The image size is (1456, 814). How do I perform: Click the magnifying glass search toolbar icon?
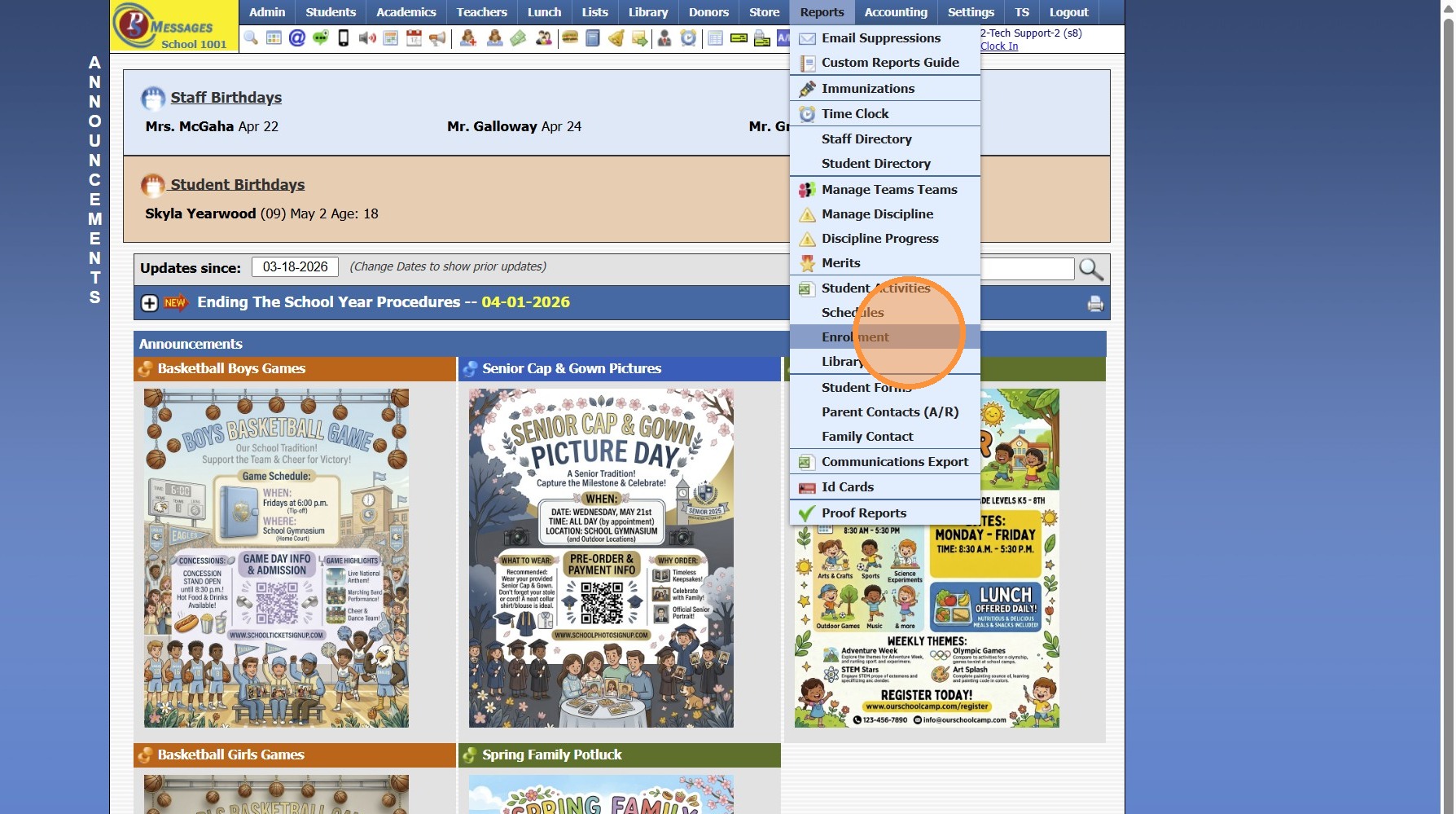pos(251,38)
